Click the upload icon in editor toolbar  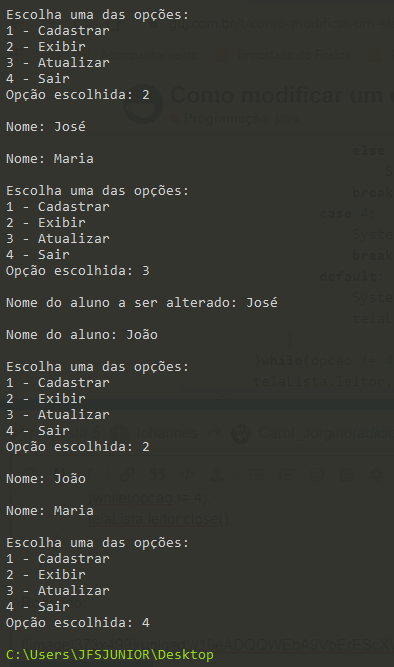tap(218, 474)
